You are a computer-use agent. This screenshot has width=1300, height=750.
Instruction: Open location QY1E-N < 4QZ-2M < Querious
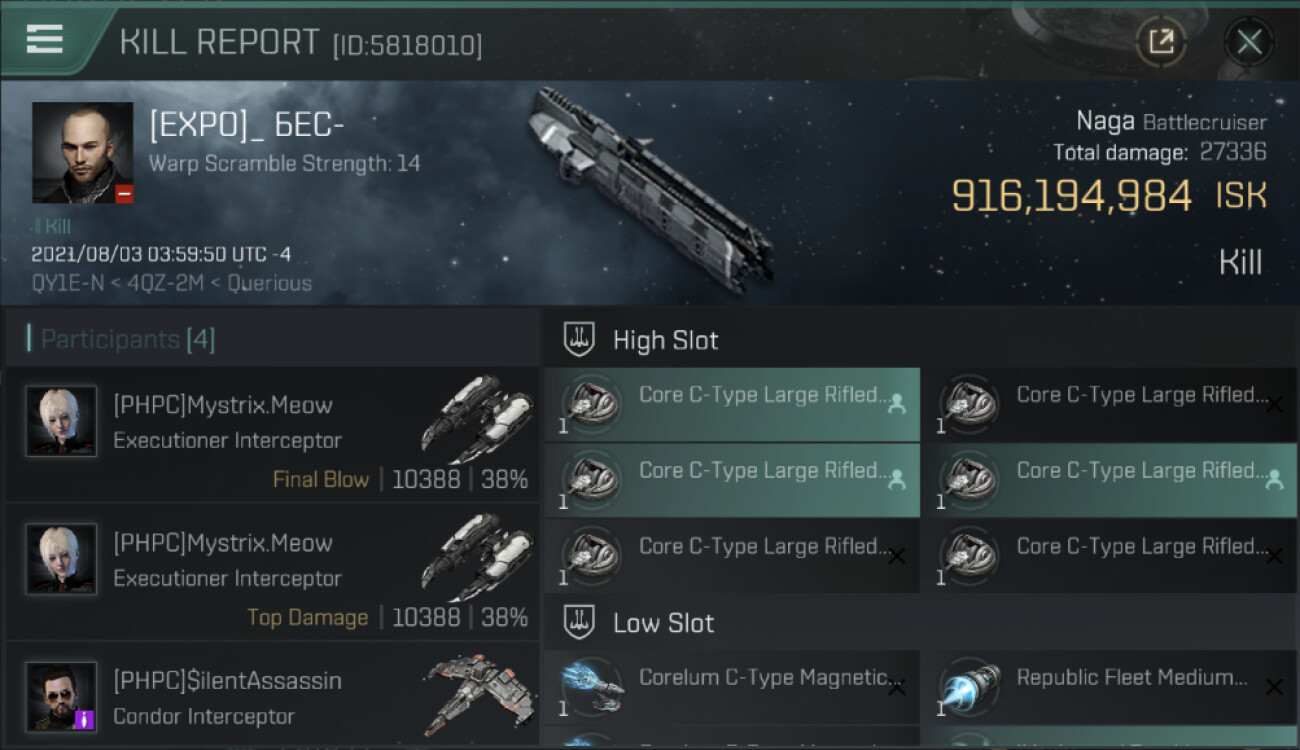point(171,283)
